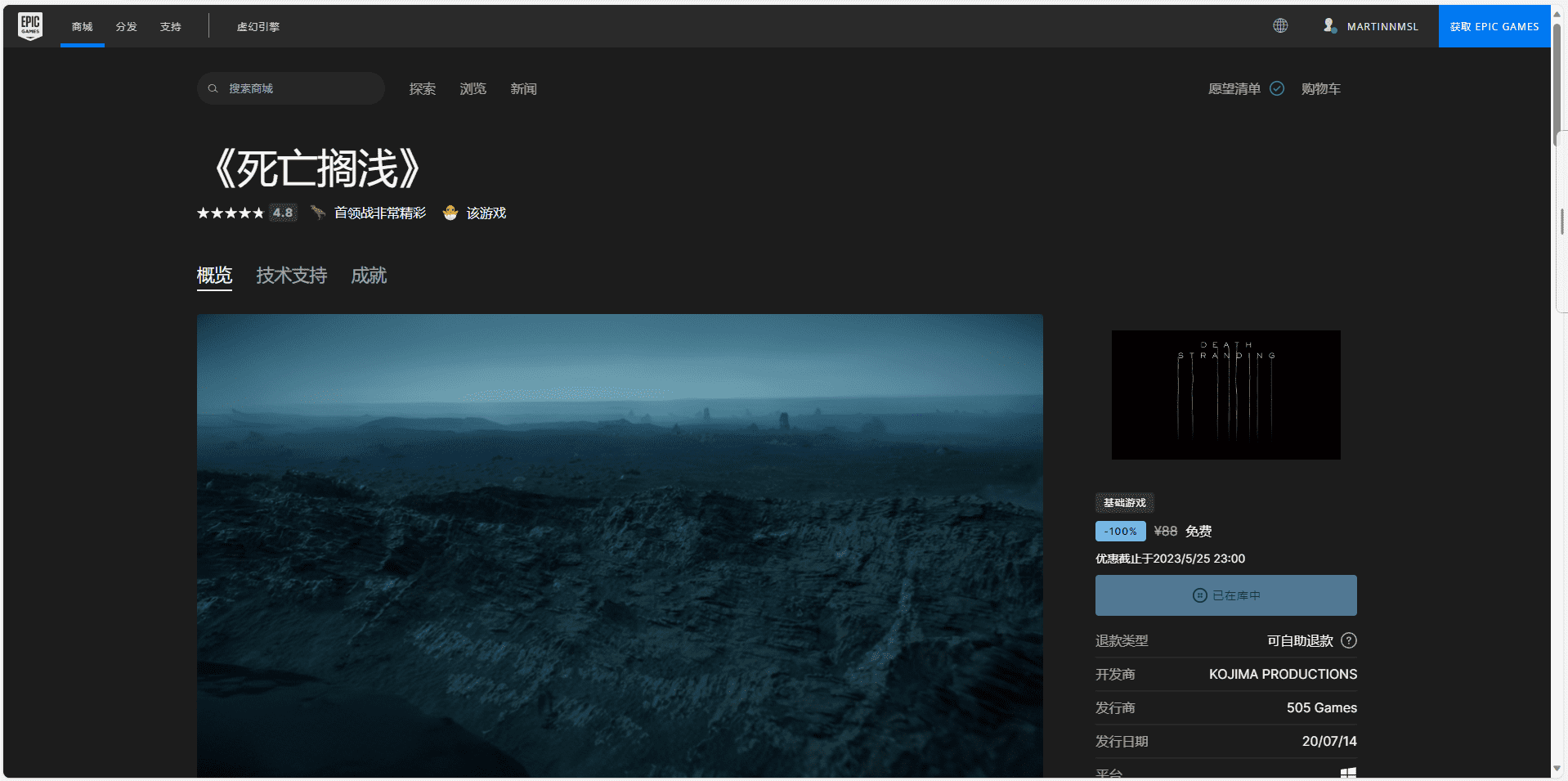
Task: Click the Epic Games logo icon
Action: 30,26
